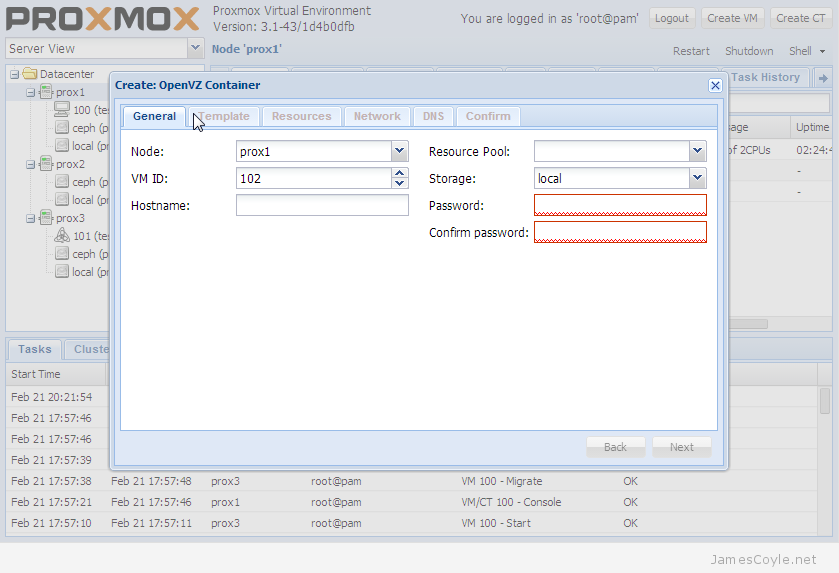This screenshot has width=839, height=573.
Task: Click the Shutdown node button
Action: tap(749, 51)
